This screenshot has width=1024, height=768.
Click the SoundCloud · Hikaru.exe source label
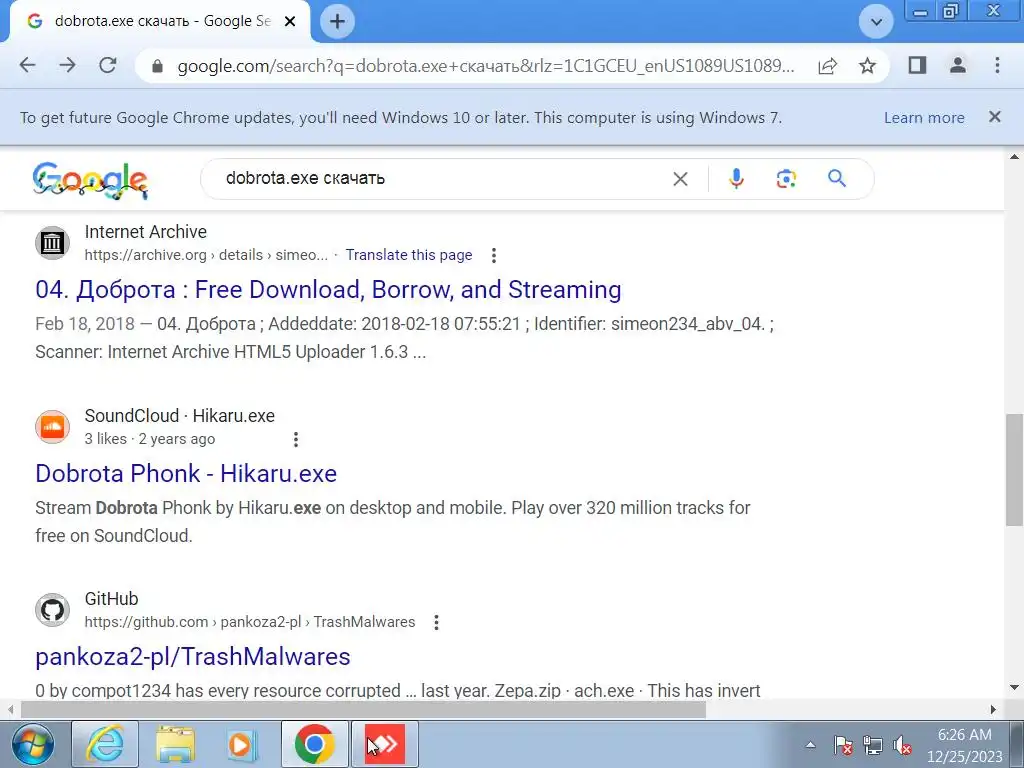(180, 415)
